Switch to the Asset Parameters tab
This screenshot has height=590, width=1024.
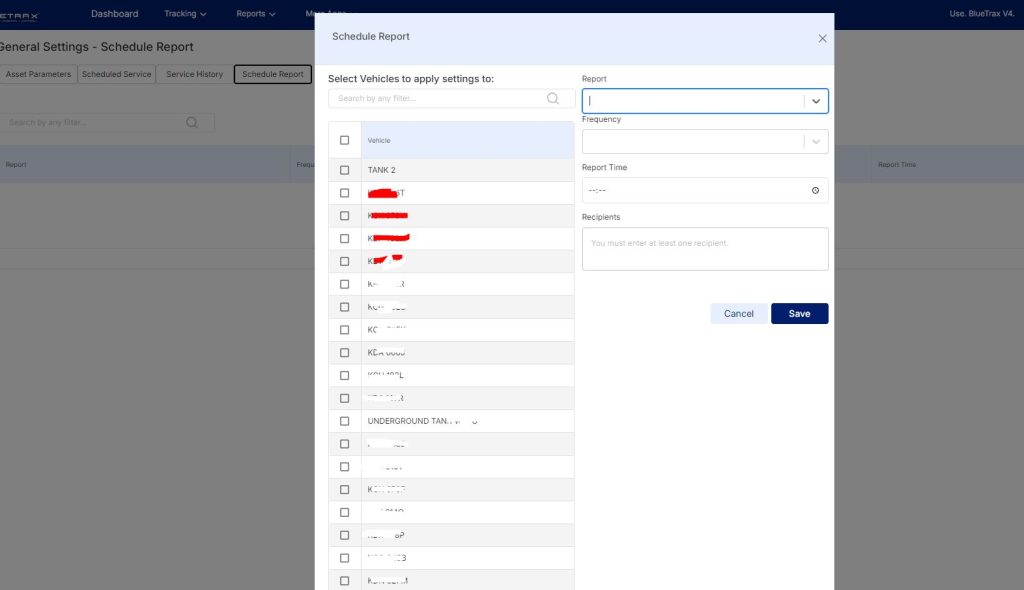pos(38,74)
